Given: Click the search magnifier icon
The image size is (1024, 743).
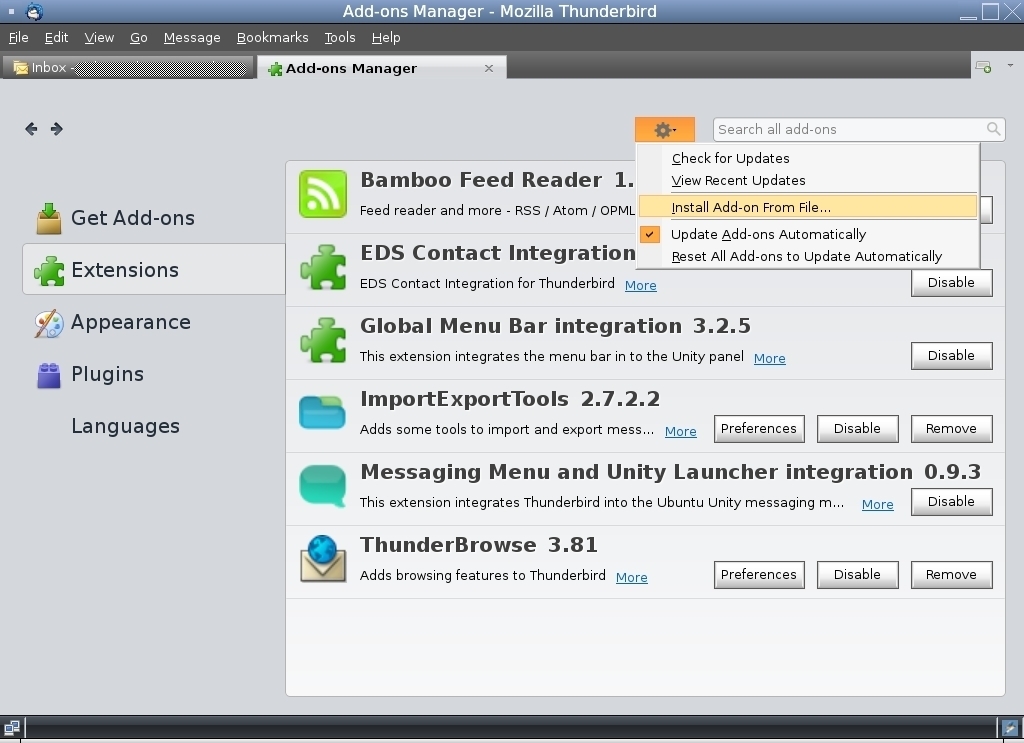Looking at the screenshot, I should [993, 129].
